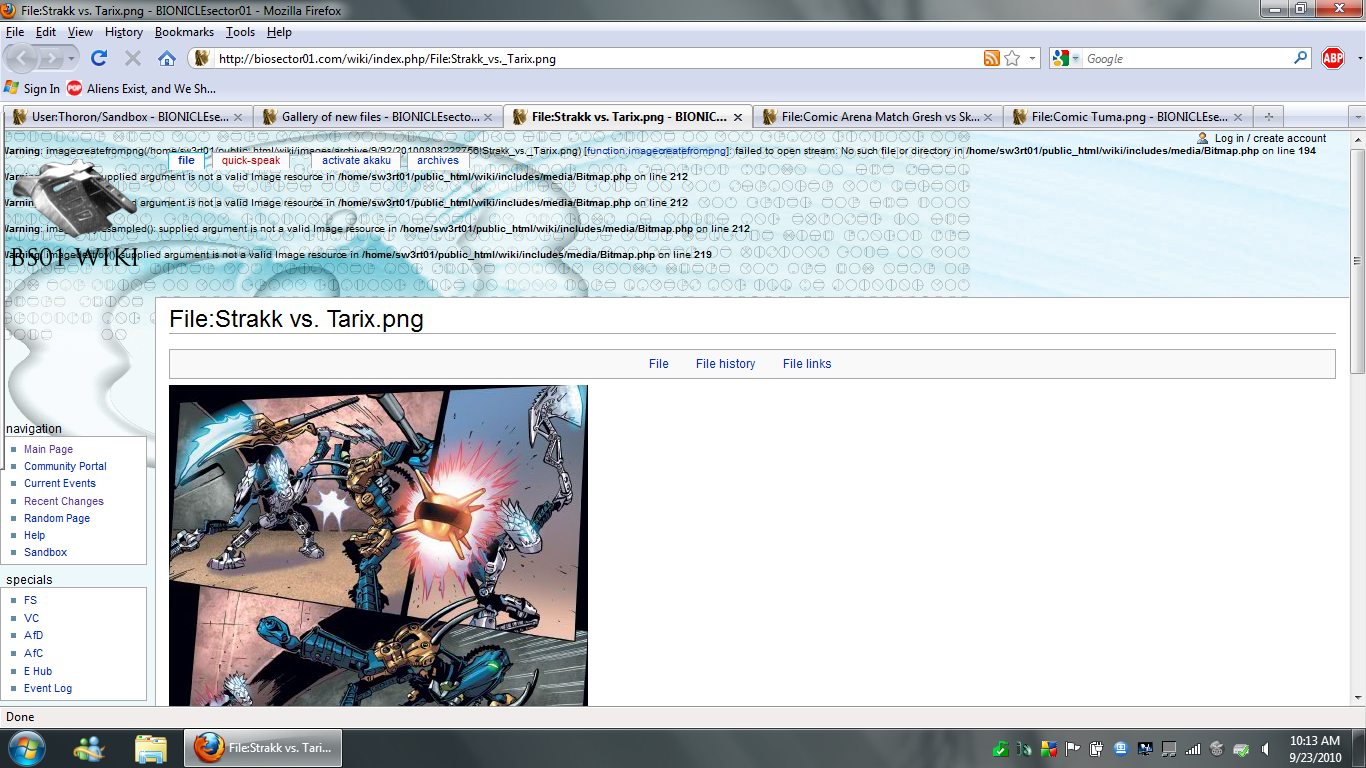Close the File:Comic Tuma.png tab
The height and width of the screenshot is (768, 1366).
point(1238,117)
